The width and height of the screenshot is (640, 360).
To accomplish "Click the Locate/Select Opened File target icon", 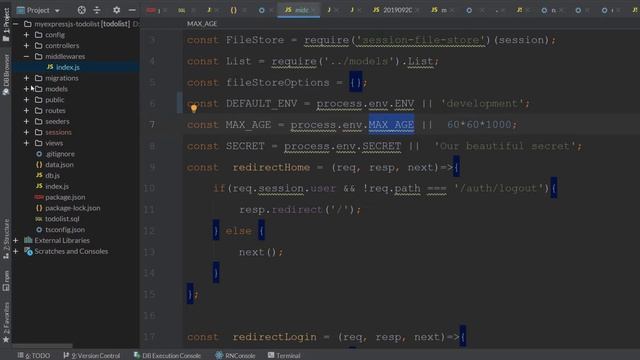I will point(82,10).
